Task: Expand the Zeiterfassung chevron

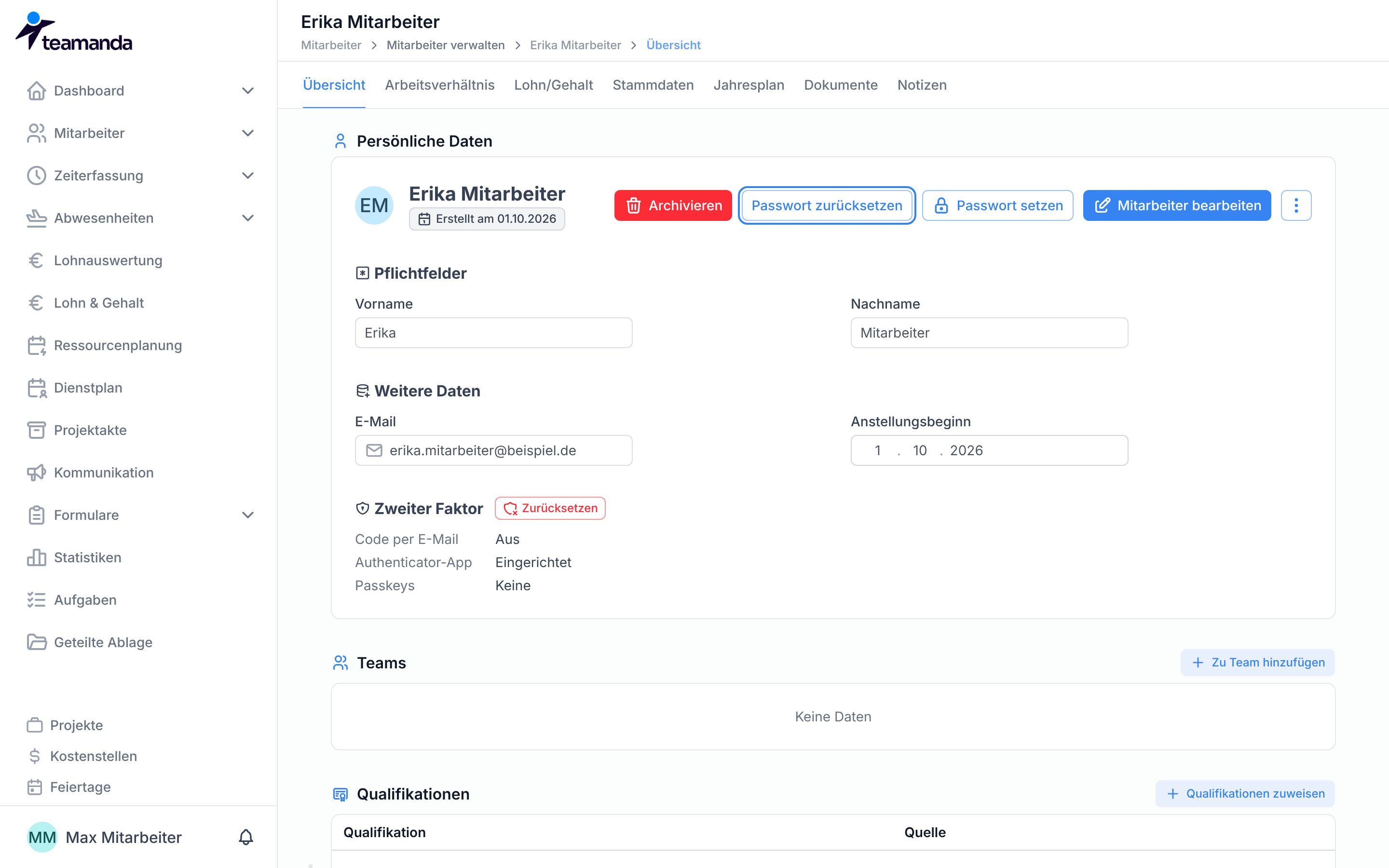Action: [248, 176]
